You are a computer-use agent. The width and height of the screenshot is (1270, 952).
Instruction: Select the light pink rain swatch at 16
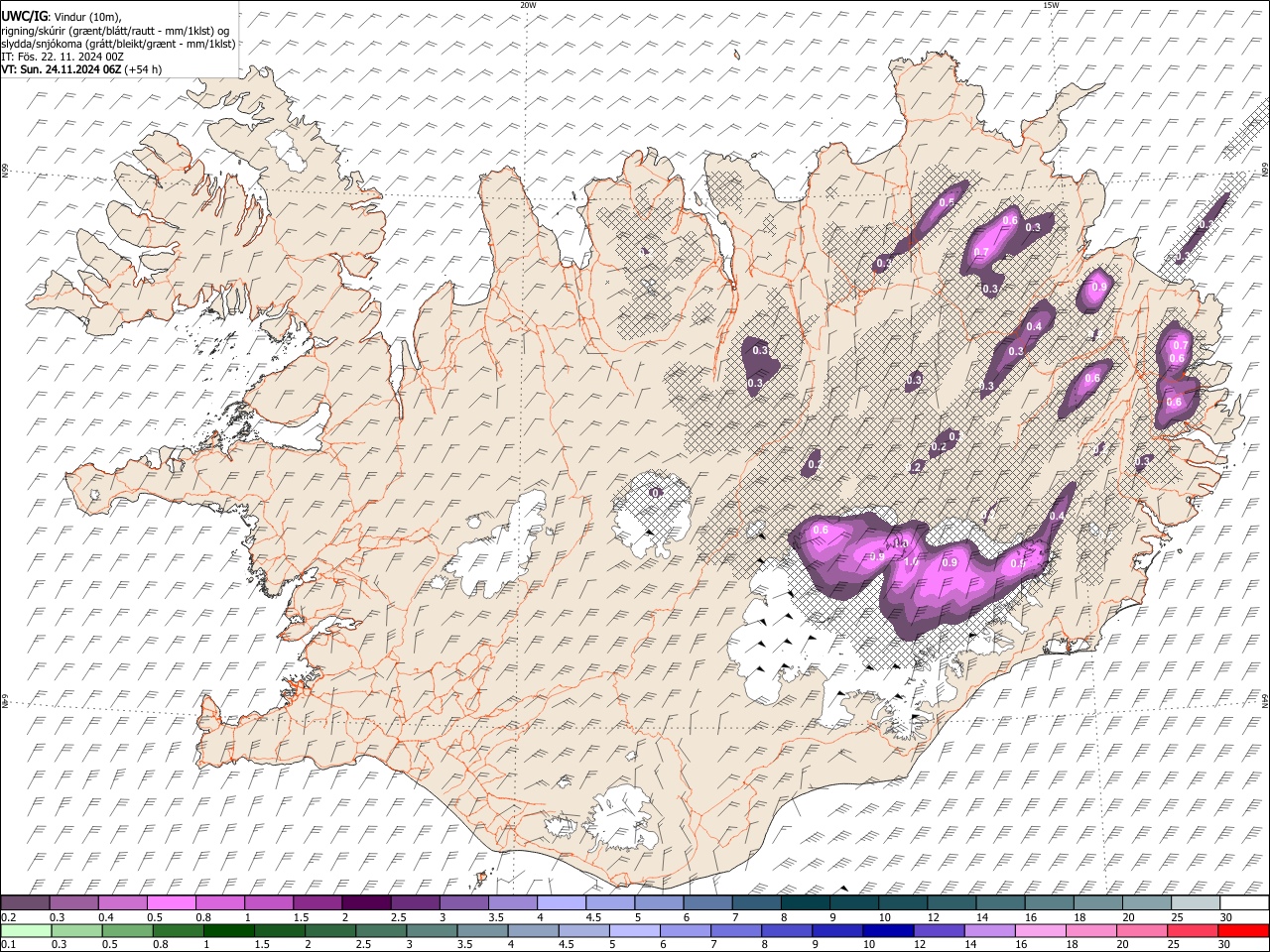coord(1042,930)
